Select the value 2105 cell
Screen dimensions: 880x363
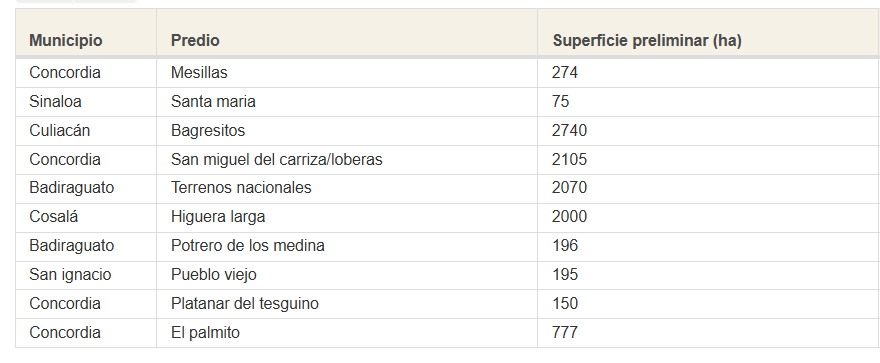tap(708, 160)
